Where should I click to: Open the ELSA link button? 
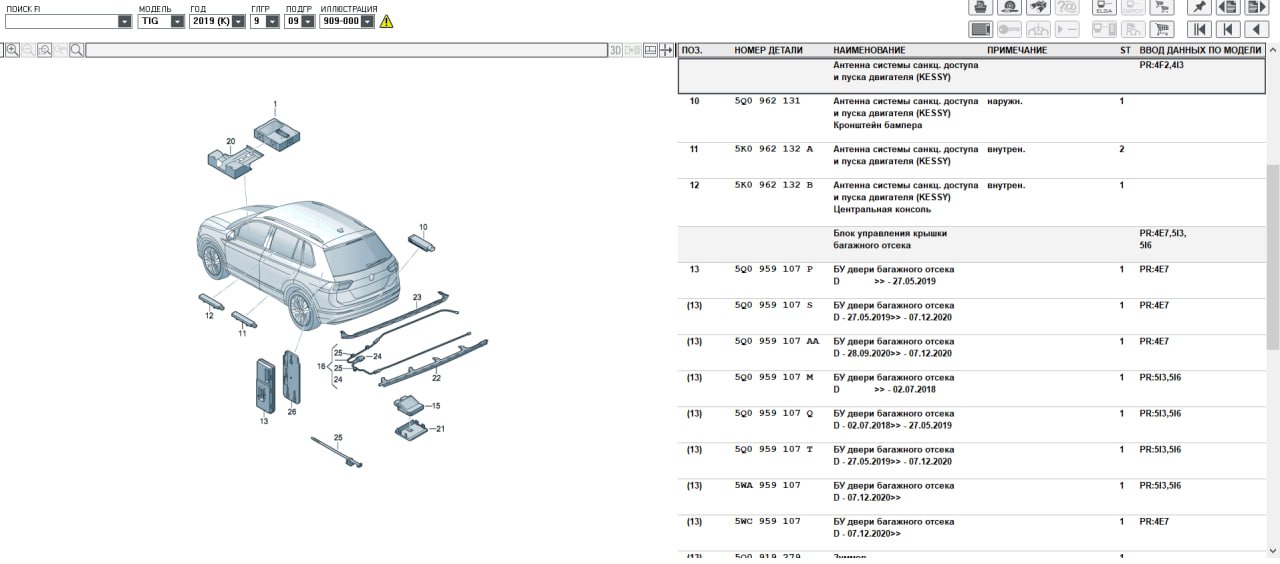(x=1104, y=6)
